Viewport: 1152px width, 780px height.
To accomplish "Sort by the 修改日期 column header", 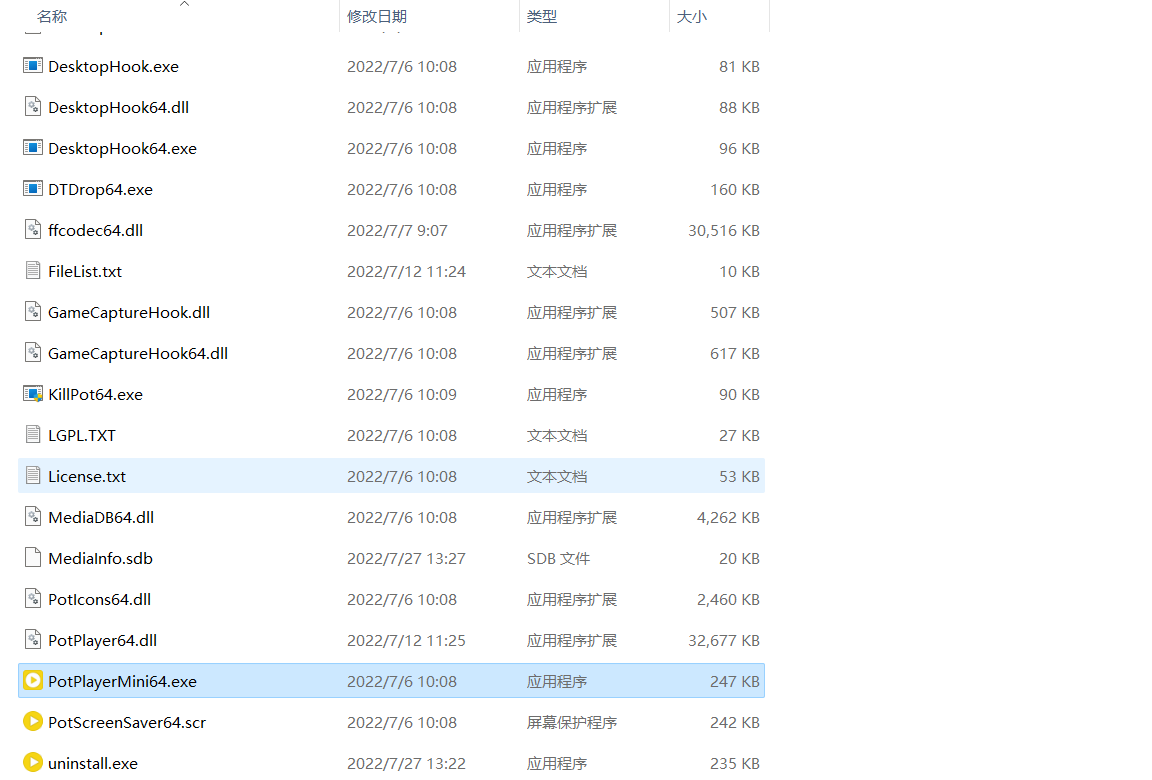I will [377, 16].
